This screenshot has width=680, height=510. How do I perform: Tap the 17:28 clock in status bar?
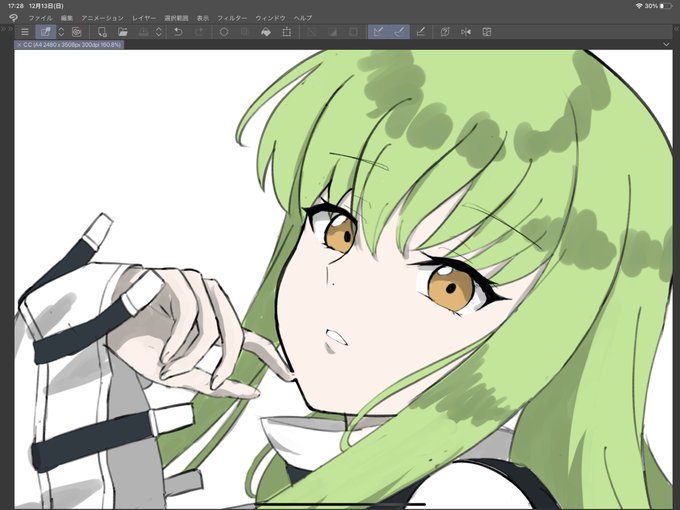coord(16,6)
